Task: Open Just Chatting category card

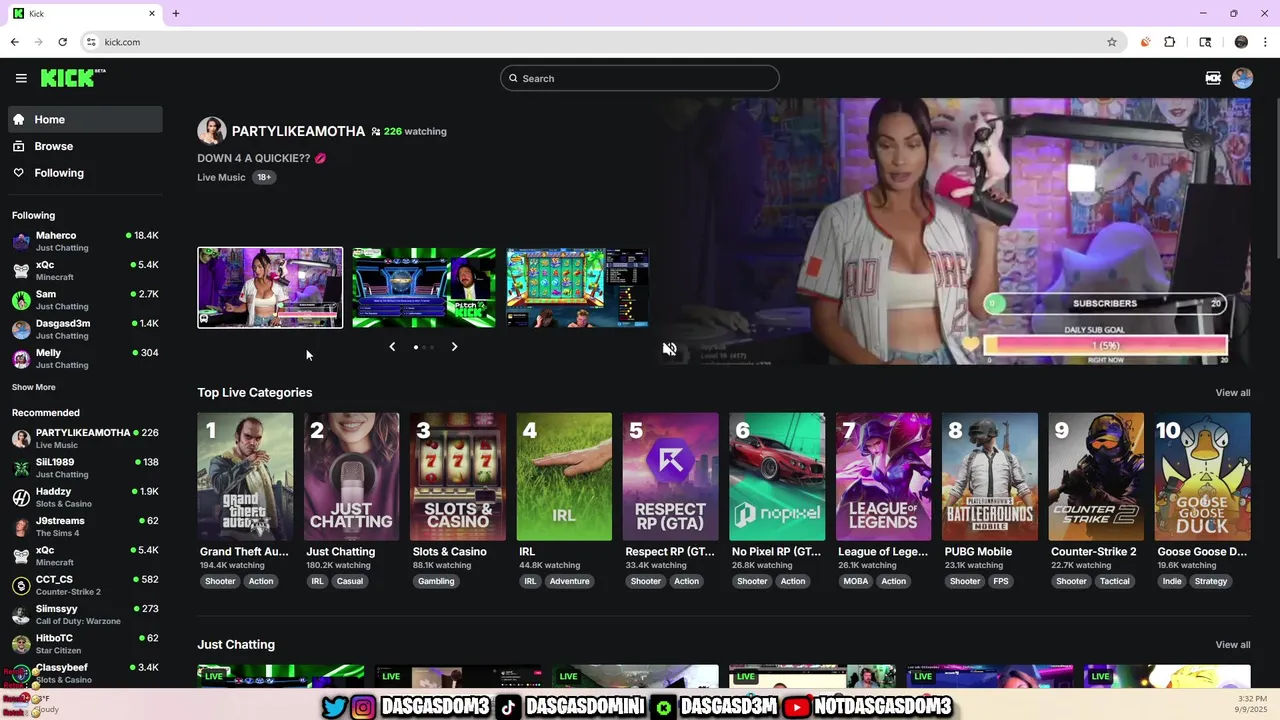Action: (352, 477)
